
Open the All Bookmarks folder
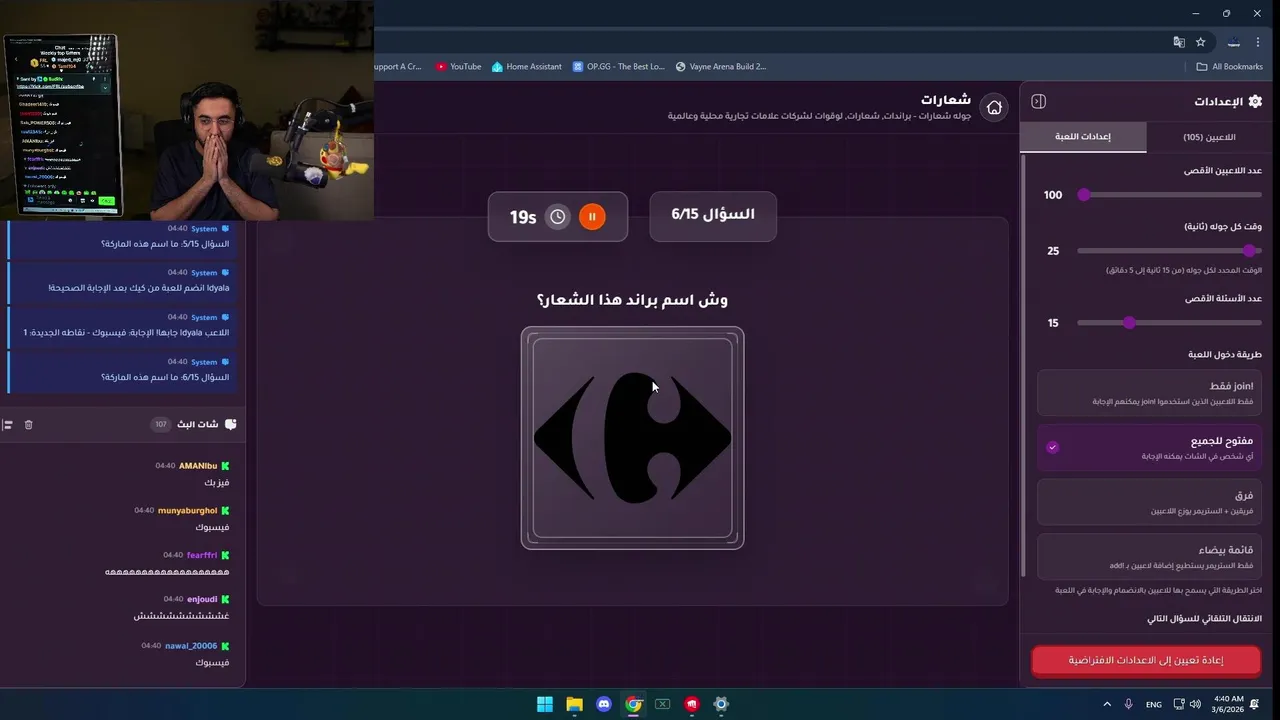(x=1230, y=67)
